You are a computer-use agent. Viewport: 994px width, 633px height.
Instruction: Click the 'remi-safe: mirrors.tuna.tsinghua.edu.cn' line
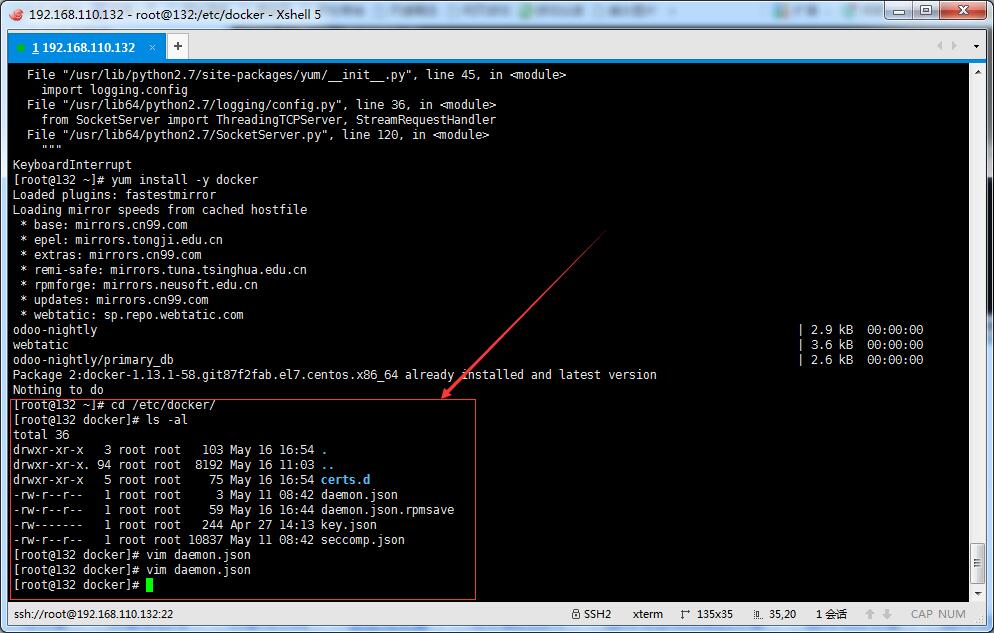coord(164,270)
